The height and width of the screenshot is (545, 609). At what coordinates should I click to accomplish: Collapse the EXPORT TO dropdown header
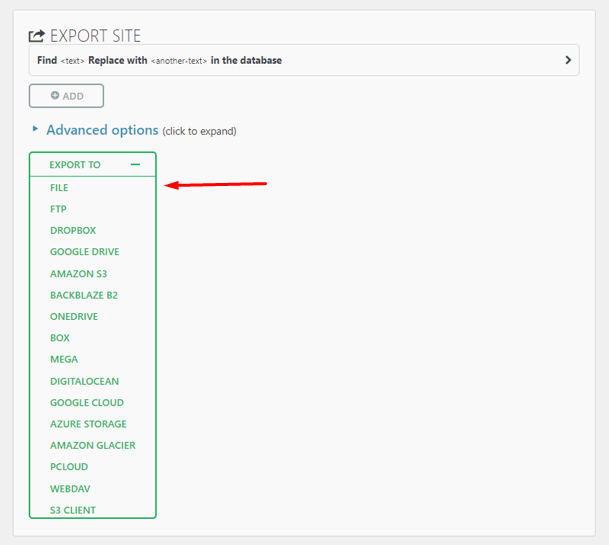point(93,165)
